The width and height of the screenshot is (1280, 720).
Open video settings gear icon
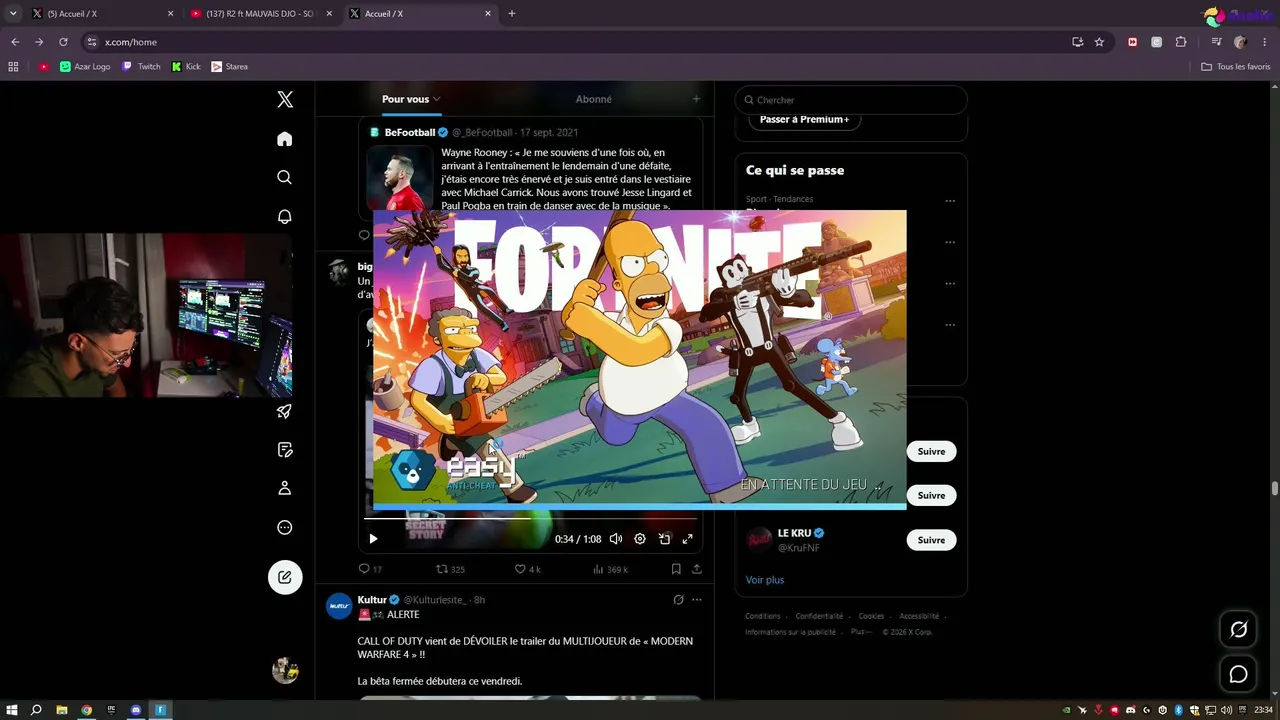pos(640,539)
